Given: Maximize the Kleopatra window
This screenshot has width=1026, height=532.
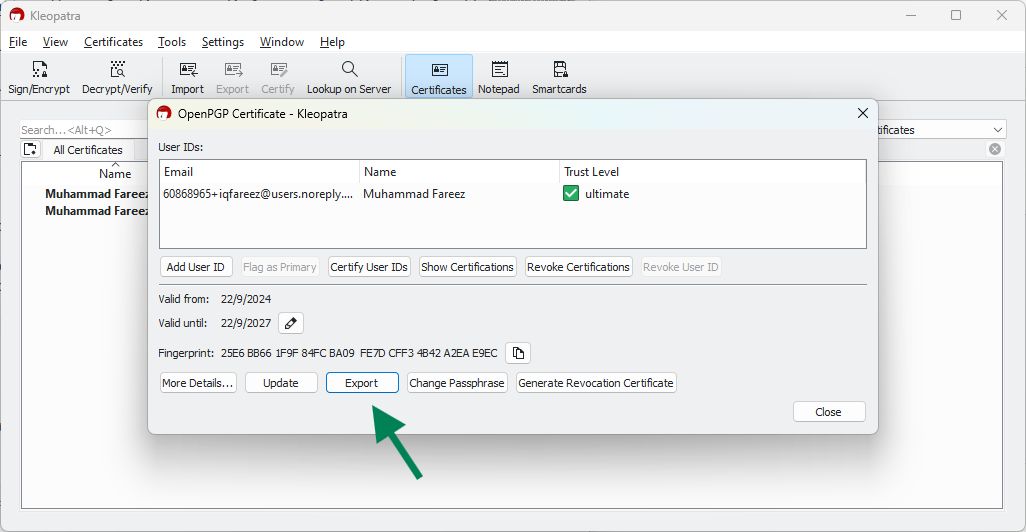Looking at the screenshot, I should [956, 15].
